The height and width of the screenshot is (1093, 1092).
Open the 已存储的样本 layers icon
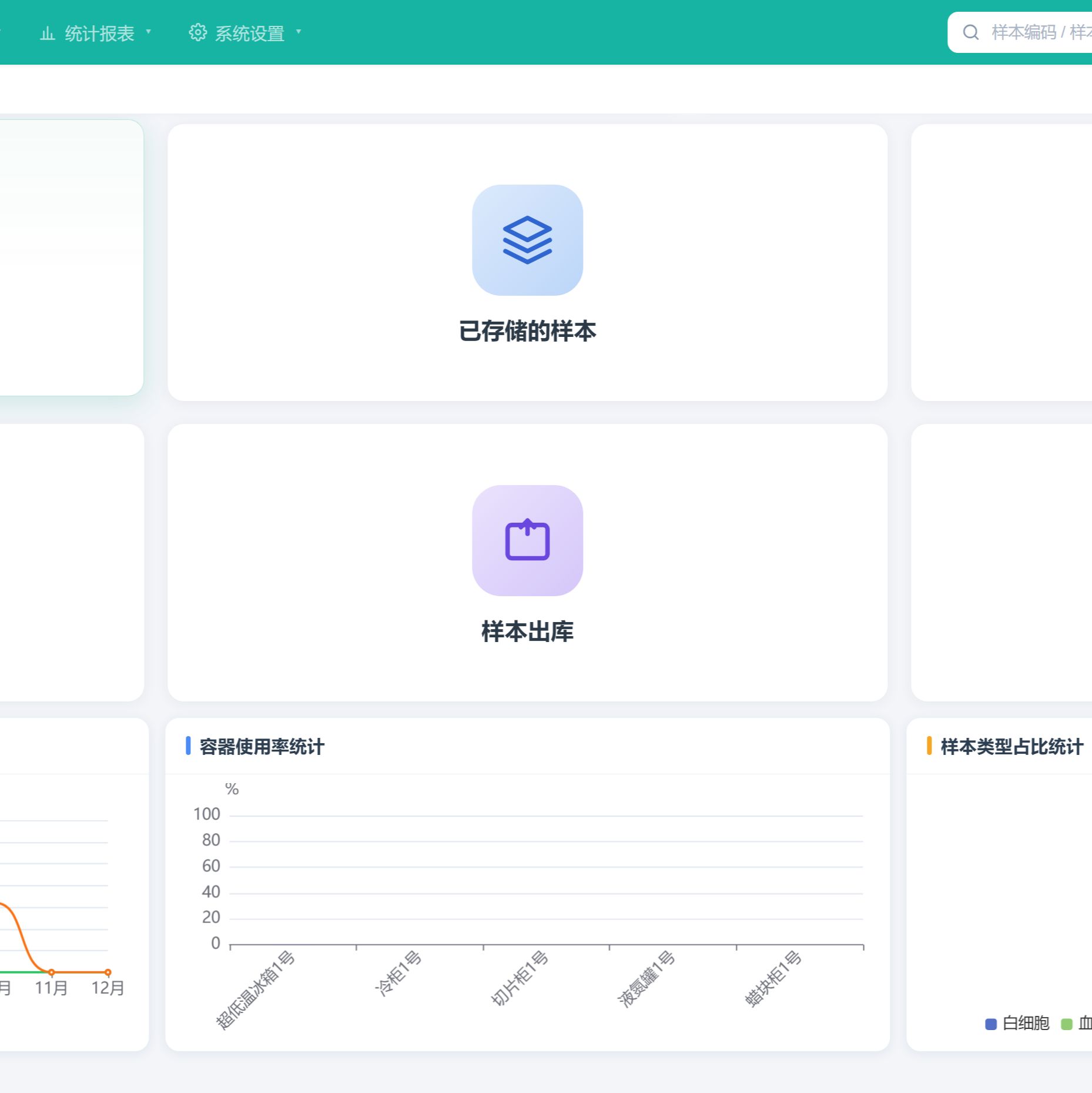pyautogui.click(x=527, y=240)
